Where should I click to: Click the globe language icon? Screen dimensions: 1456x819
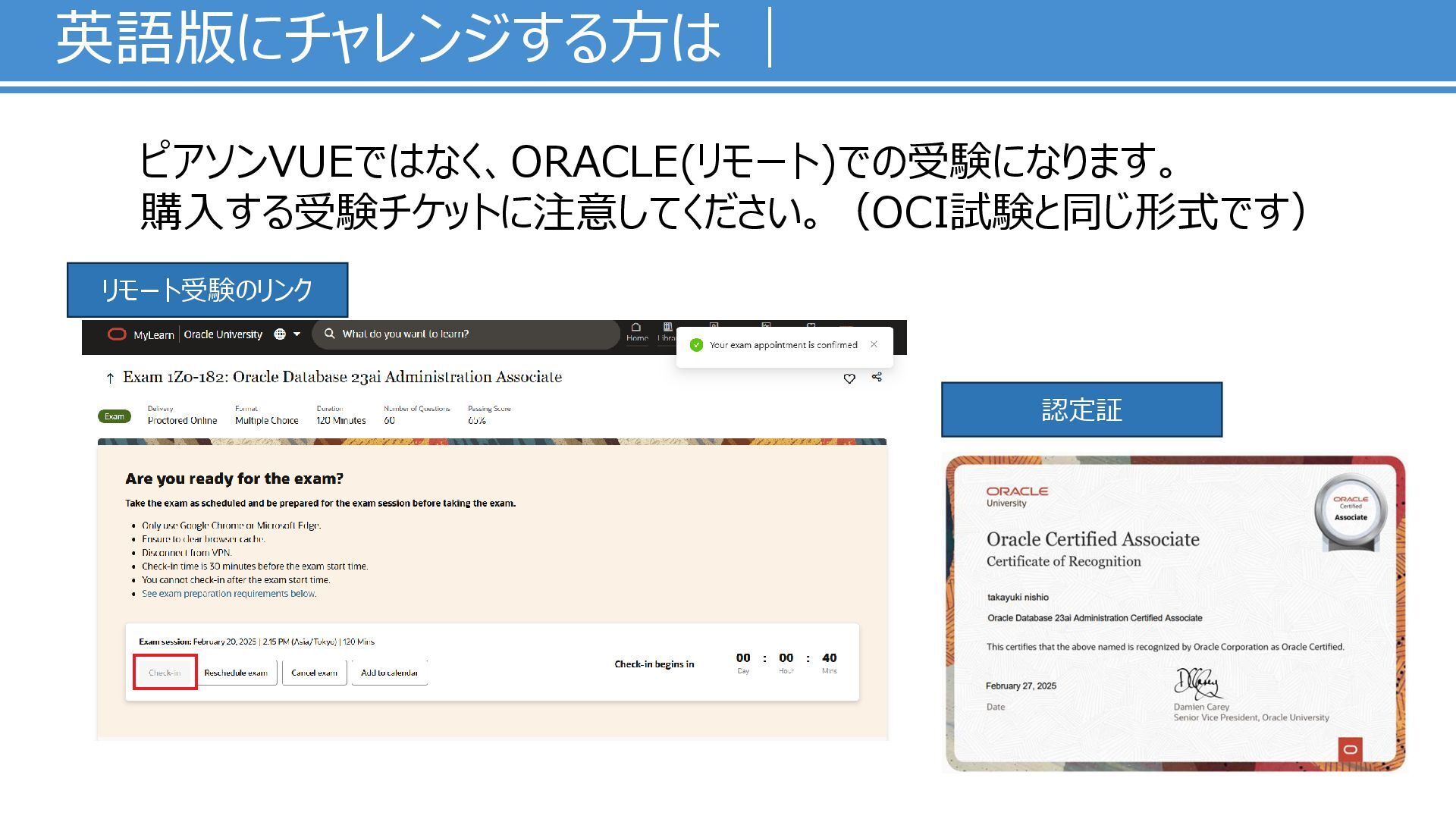tap(280, 334)
